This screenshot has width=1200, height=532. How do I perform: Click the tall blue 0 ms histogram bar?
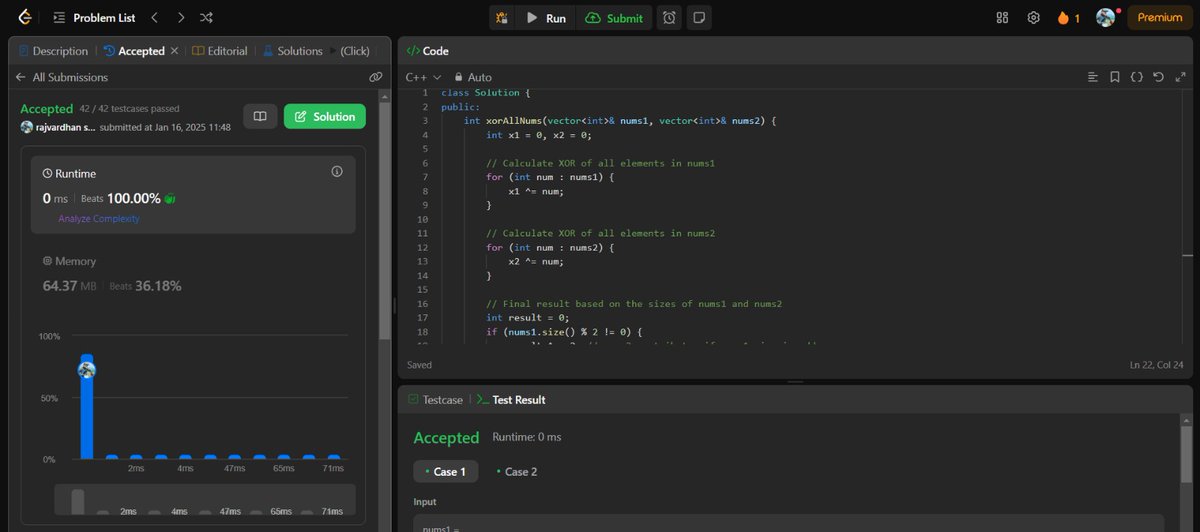pyautogui.click(x=87, y=406)
